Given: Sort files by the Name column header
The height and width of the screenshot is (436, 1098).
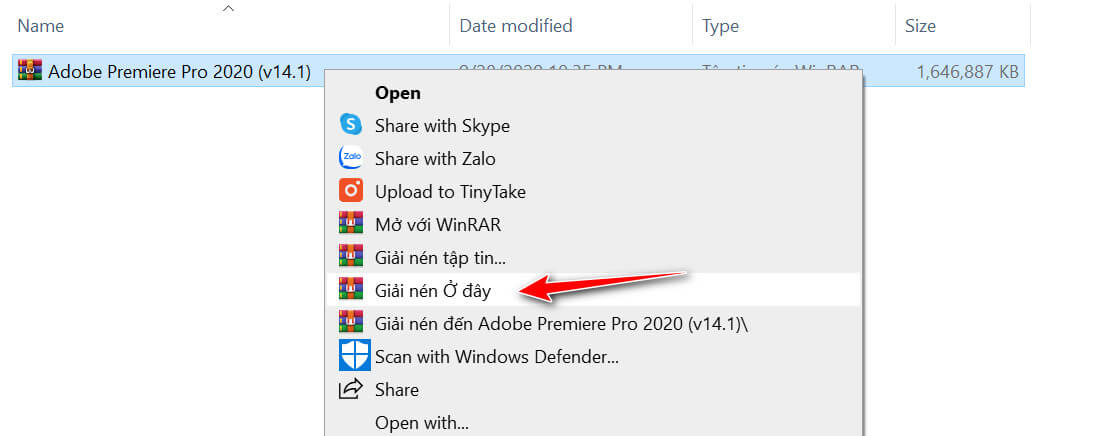Looking at the screenshot, I should (40, 25).
